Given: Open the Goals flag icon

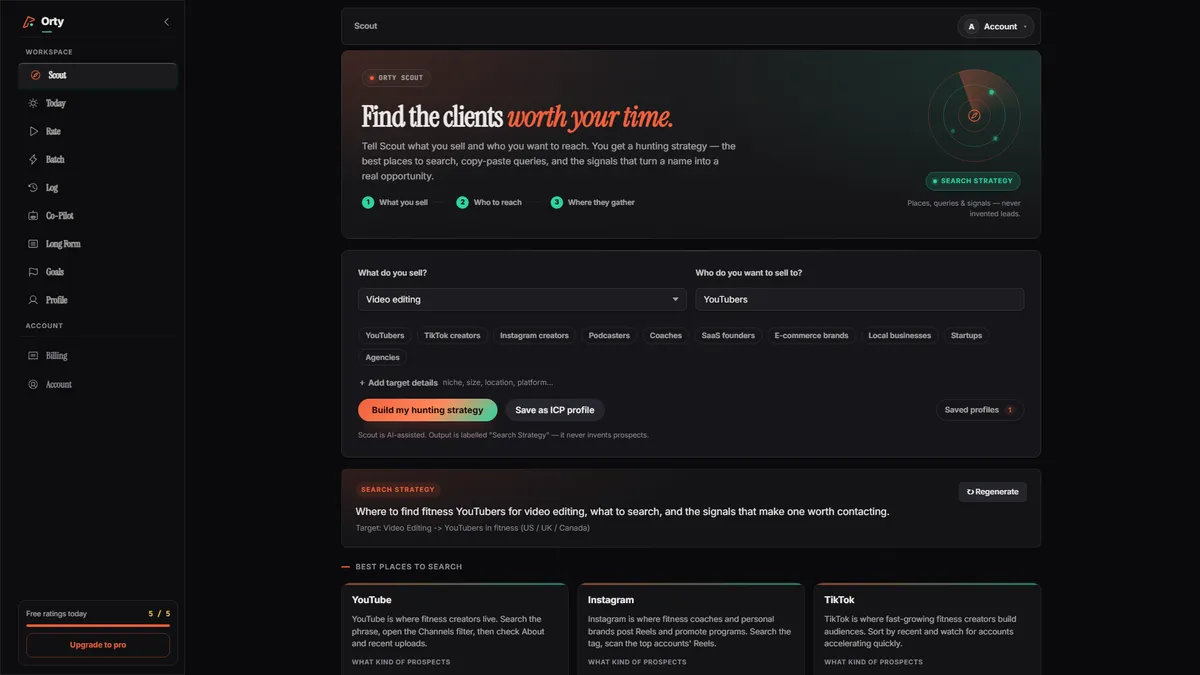Looking at the screenshot, I should [x=34, y=271].
